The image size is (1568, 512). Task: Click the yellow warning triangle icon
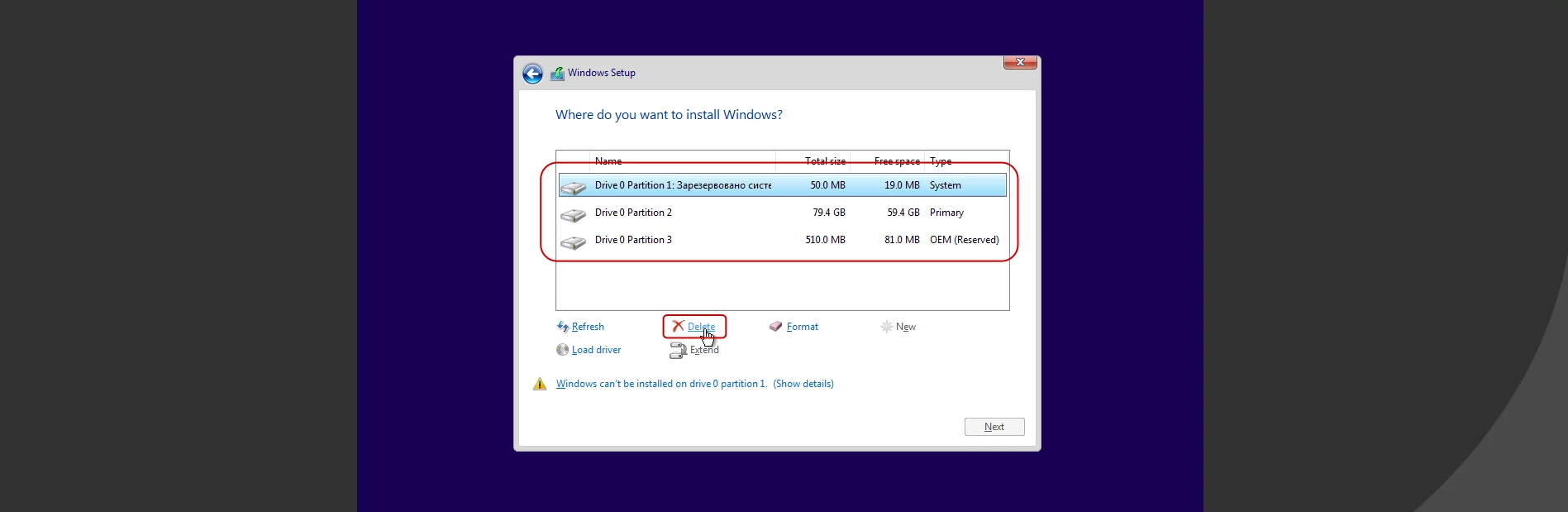(x=540, y=384)
